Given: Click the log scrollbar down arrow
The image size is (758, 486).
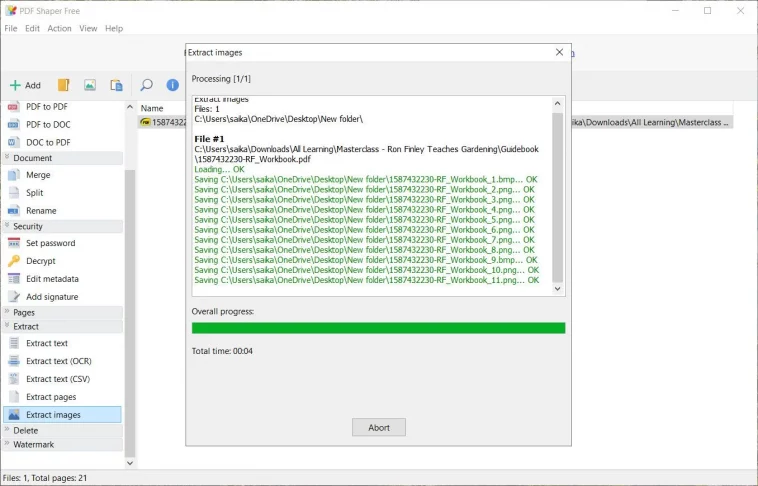Looking at the screenshot, I should pyautogui.click(x=557, y=289).
